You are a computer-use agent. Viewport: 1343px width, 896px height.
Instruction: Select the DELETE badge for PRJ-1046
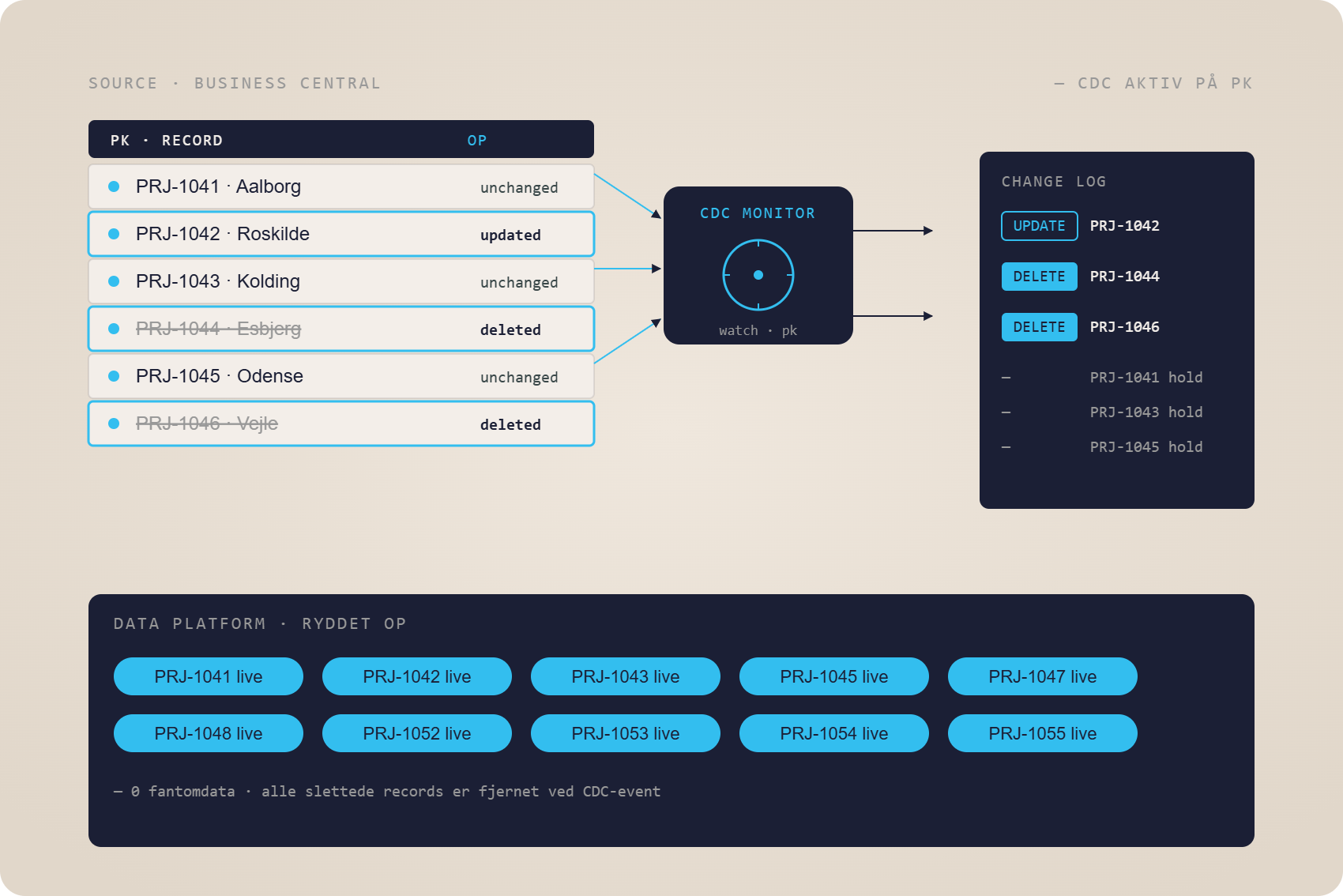coord(1040,327)
